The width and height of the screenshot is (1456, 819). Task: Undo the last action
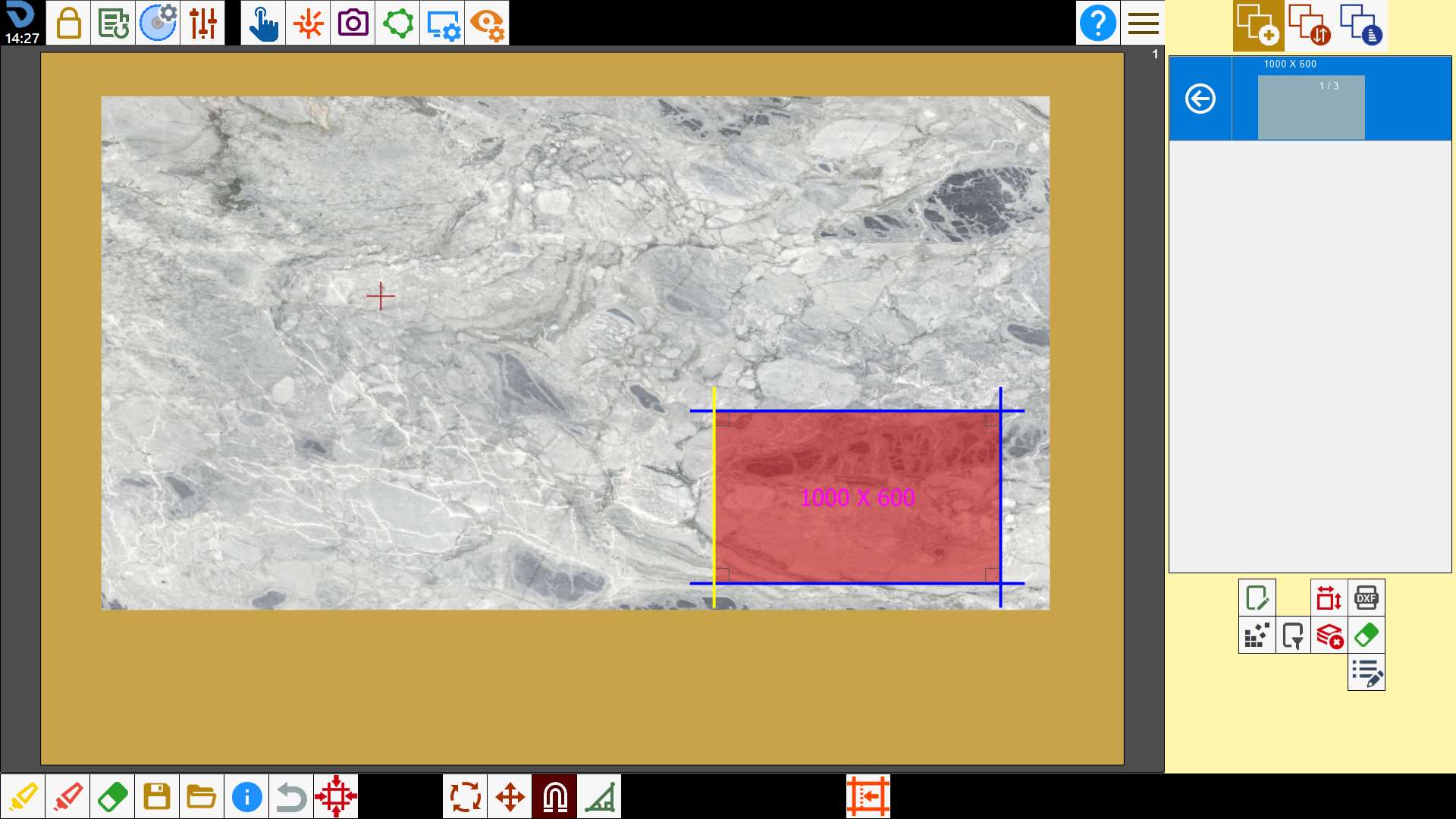291,796
